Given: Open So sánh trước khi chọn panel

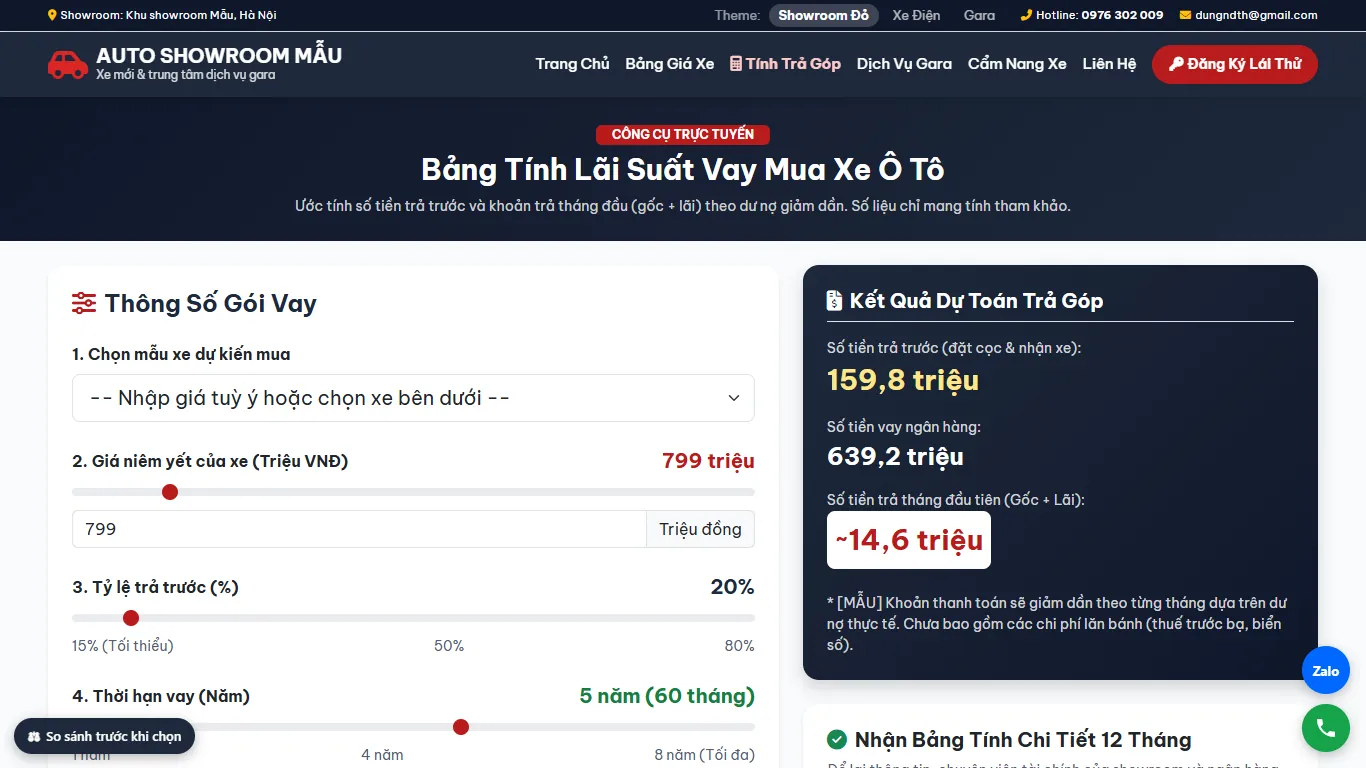Looking at the screenshot, I should pyautogui.click(x=104, y=736).
